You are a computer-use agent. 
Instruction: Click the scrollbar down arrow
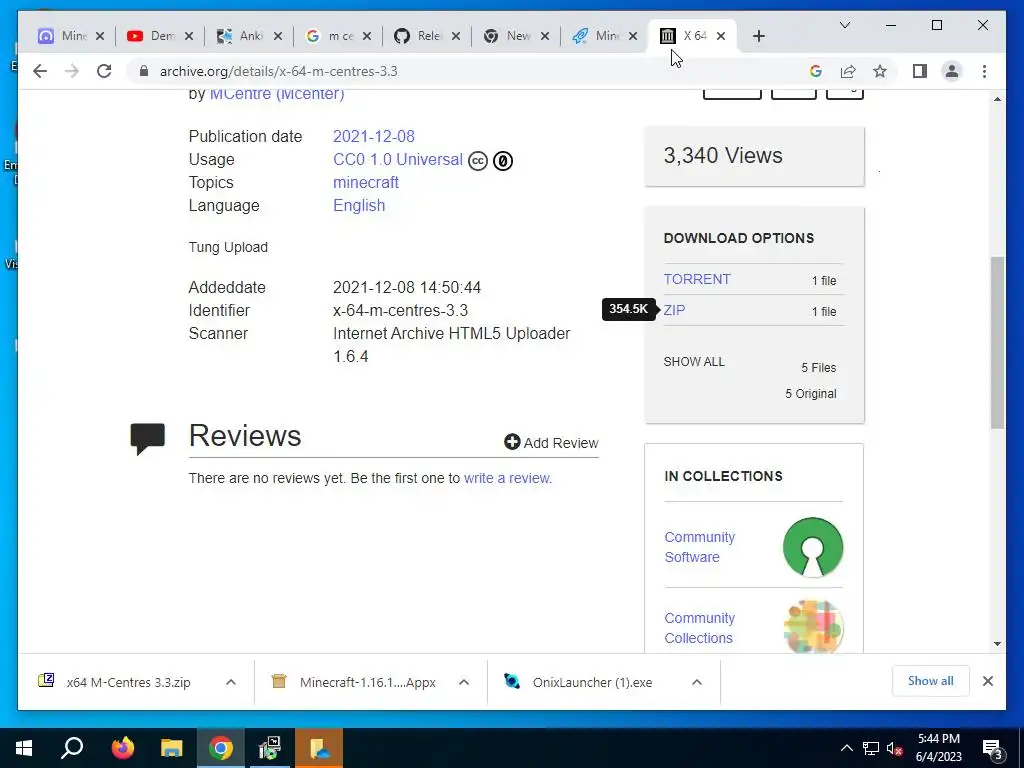[997, 644]
